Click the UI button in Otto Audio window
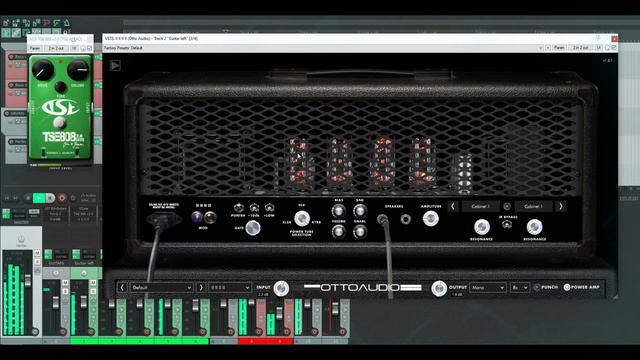This screenshot has height=360, width=640. pyautogui.click(x=599, y=48)
